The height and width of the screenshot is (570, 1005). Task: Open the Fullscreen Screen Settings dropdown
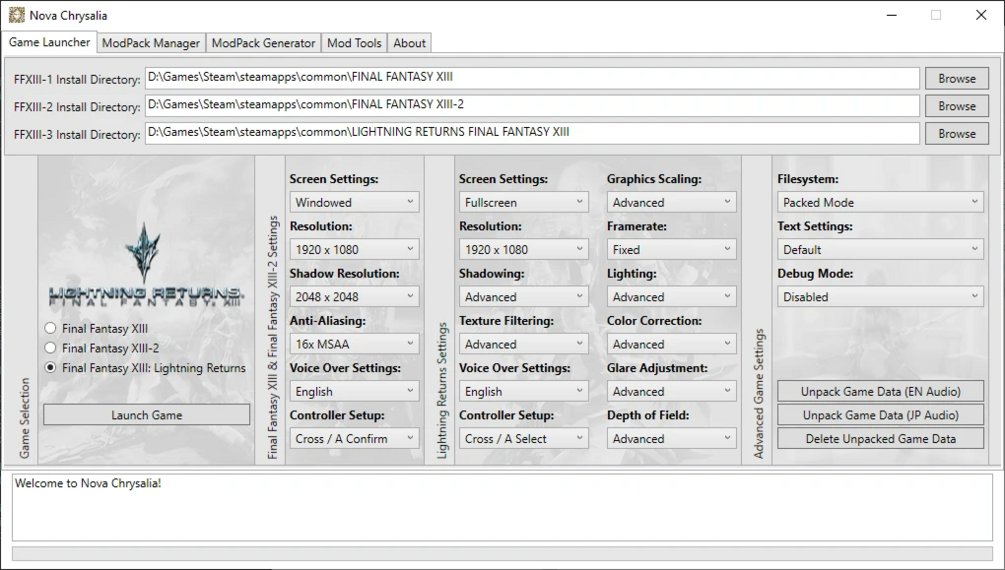coord(524,202)
